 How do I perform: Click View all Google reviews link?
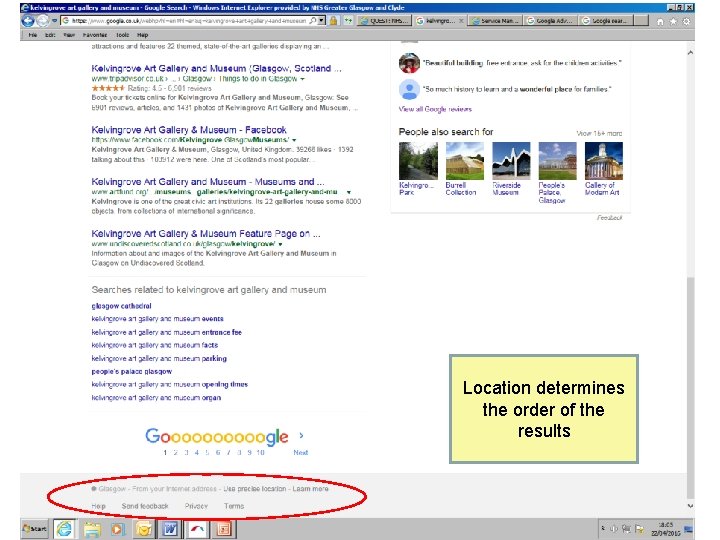coord(435,109)
